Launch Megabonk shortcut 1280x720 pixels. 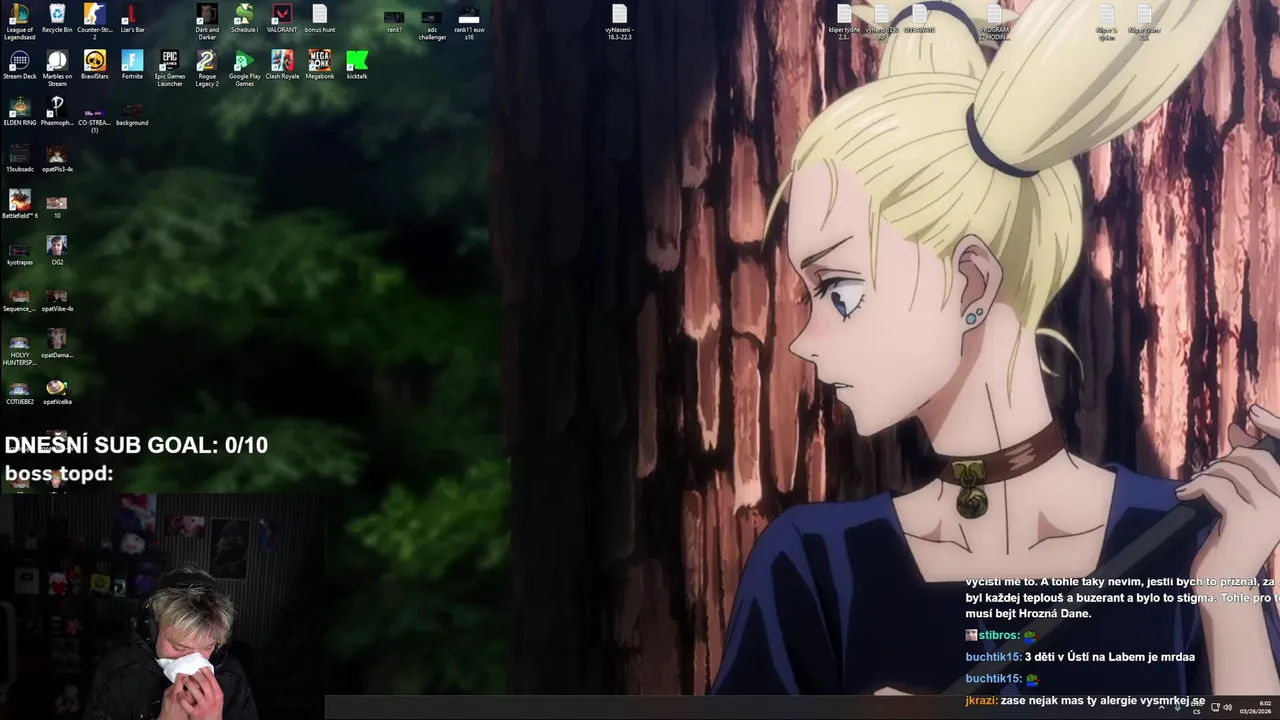tap(320, 65)
